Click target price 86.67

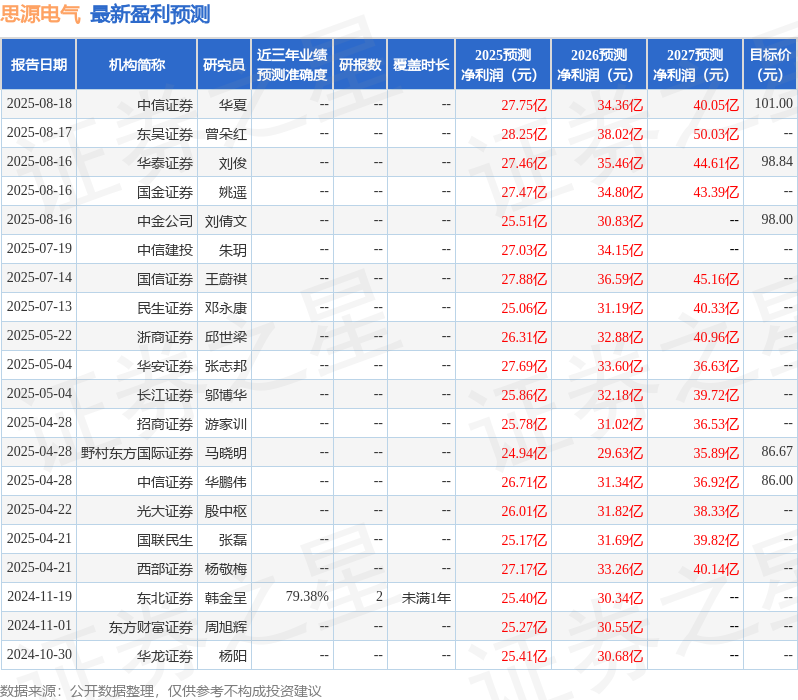point(777,452)
